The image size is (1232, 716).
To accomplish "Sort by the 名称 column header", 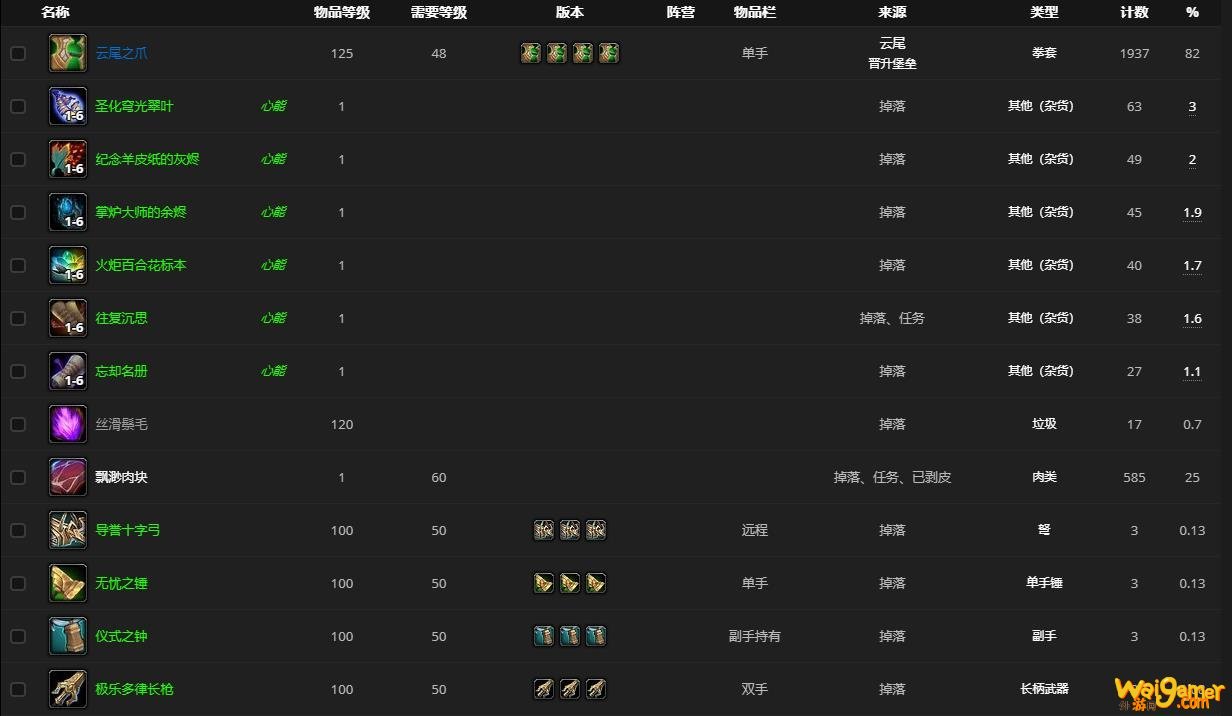I will [x=55, y=13].
